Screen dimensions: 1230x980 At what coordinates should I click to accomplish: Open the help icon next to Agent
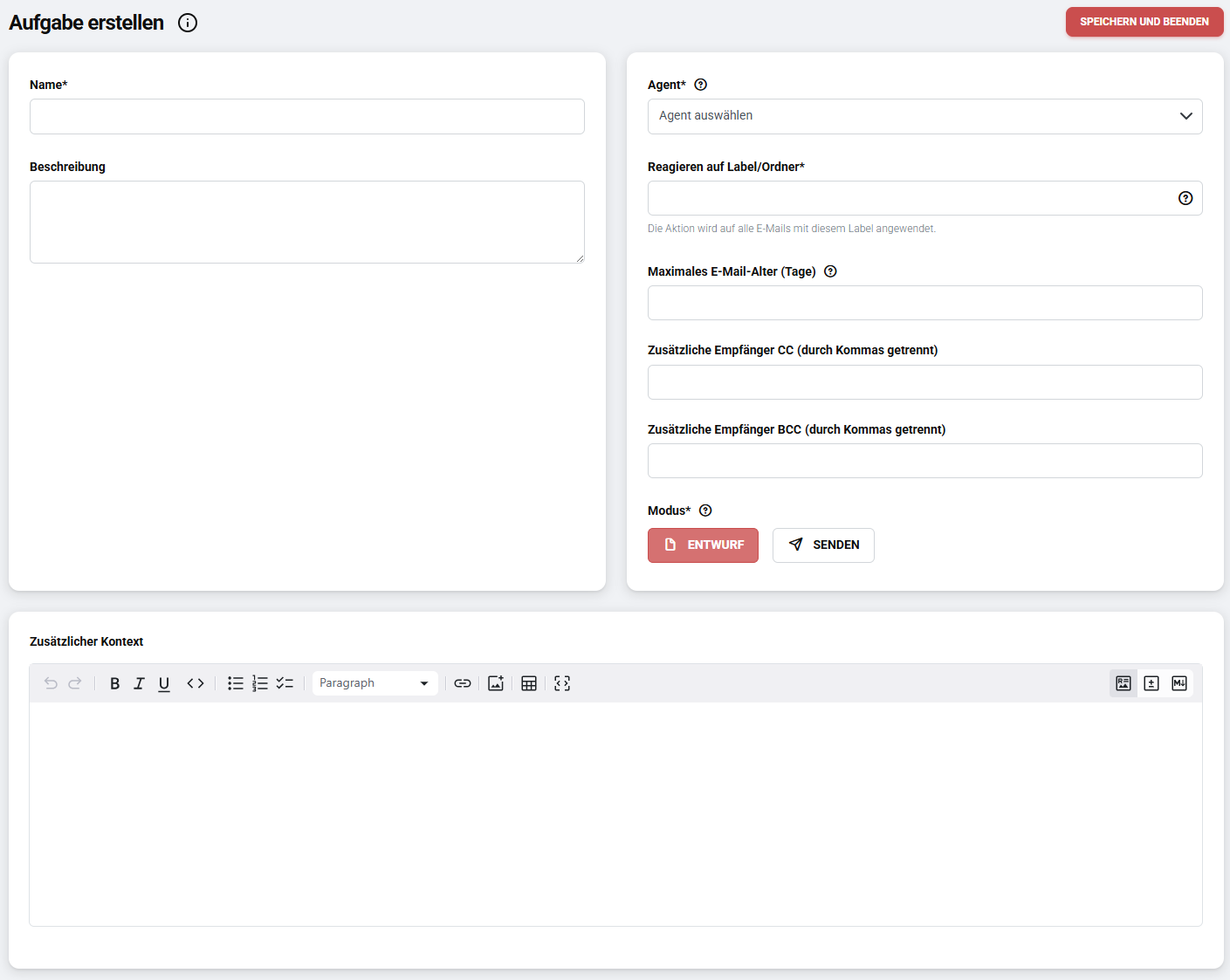click(700, 85)
